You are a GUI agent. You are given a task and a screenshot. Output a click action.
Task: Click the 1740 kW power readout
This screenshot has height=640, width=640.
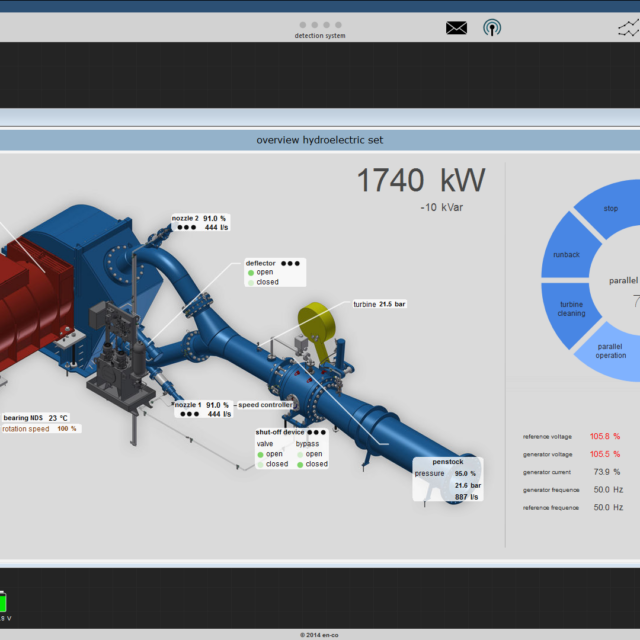421,181
